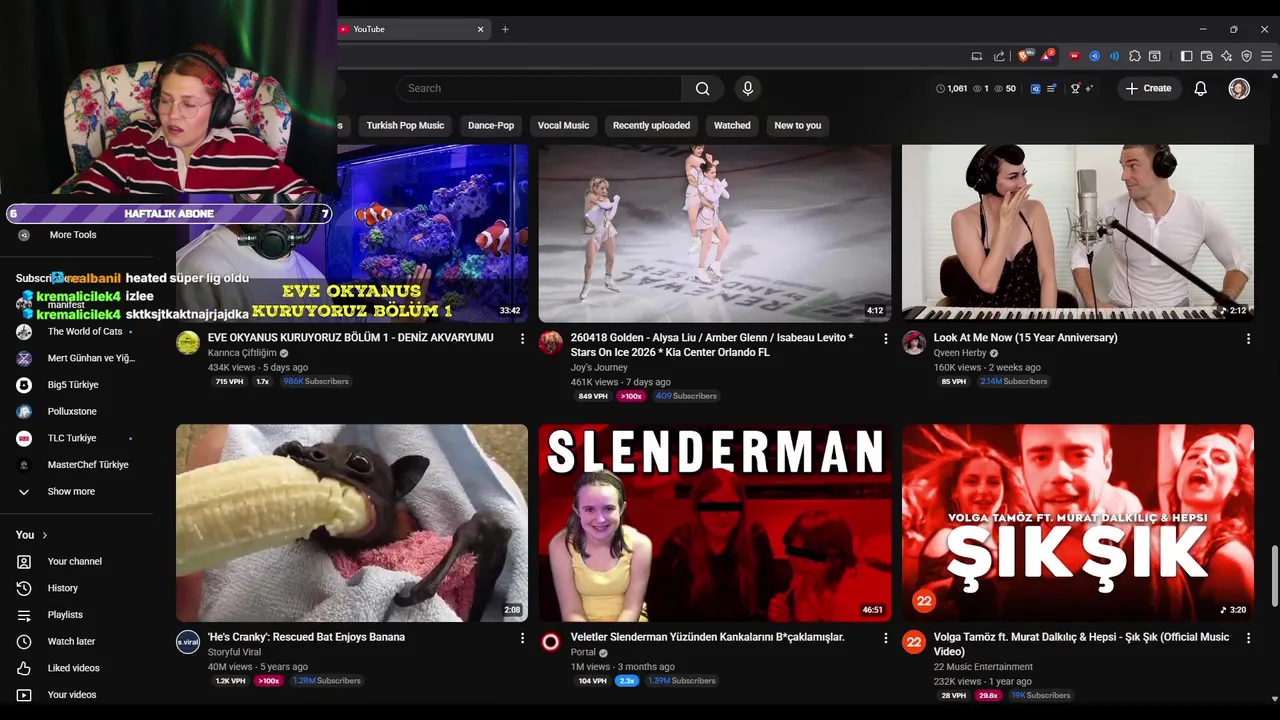The image size is (1280, 720).
Task: Click the vidIQ blue logo beside stats
Action: pos(1035,88)
